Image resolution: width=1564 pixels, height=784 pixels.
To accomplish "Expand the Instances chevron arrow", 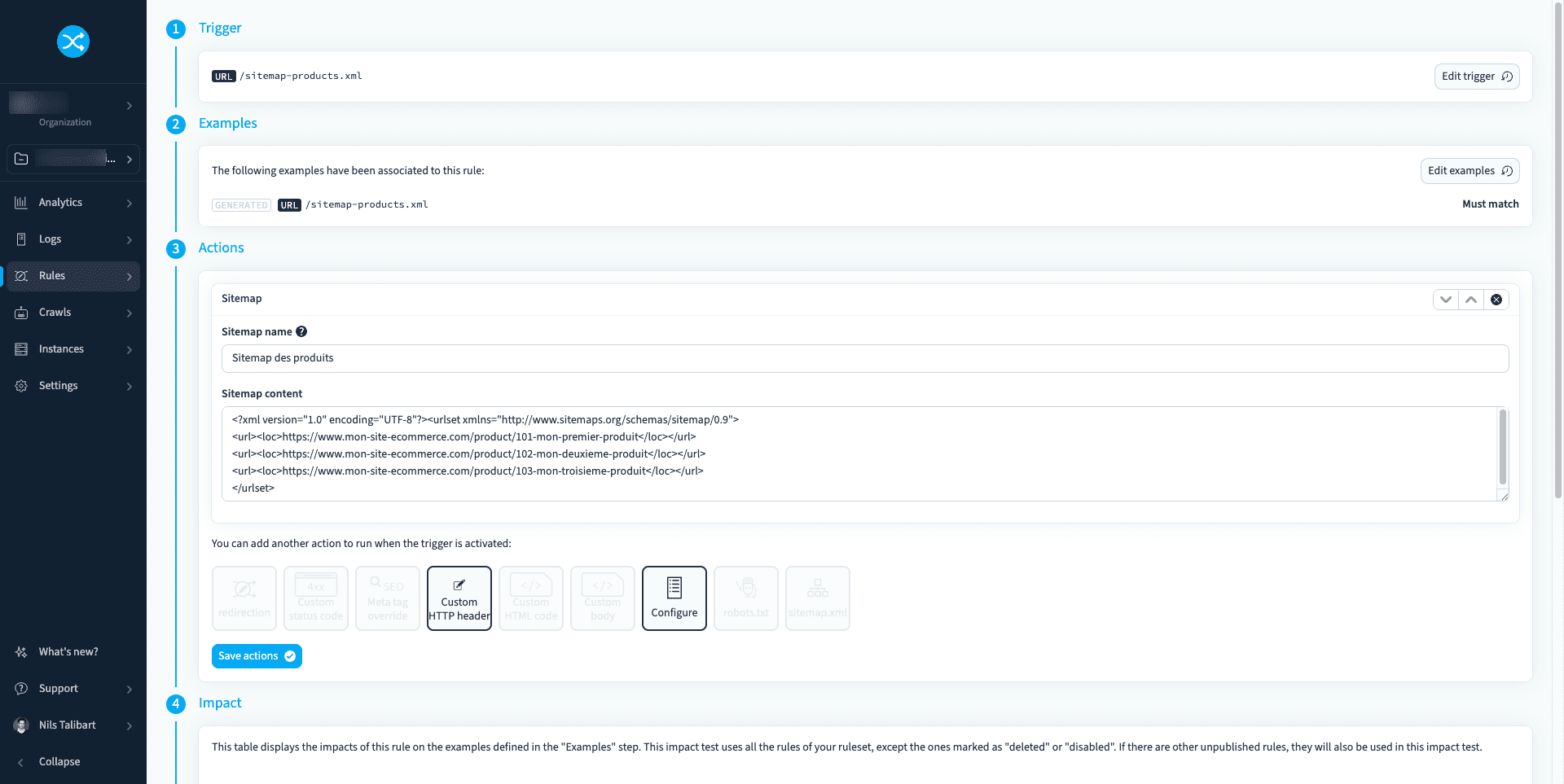I will (x=130, y=350).
